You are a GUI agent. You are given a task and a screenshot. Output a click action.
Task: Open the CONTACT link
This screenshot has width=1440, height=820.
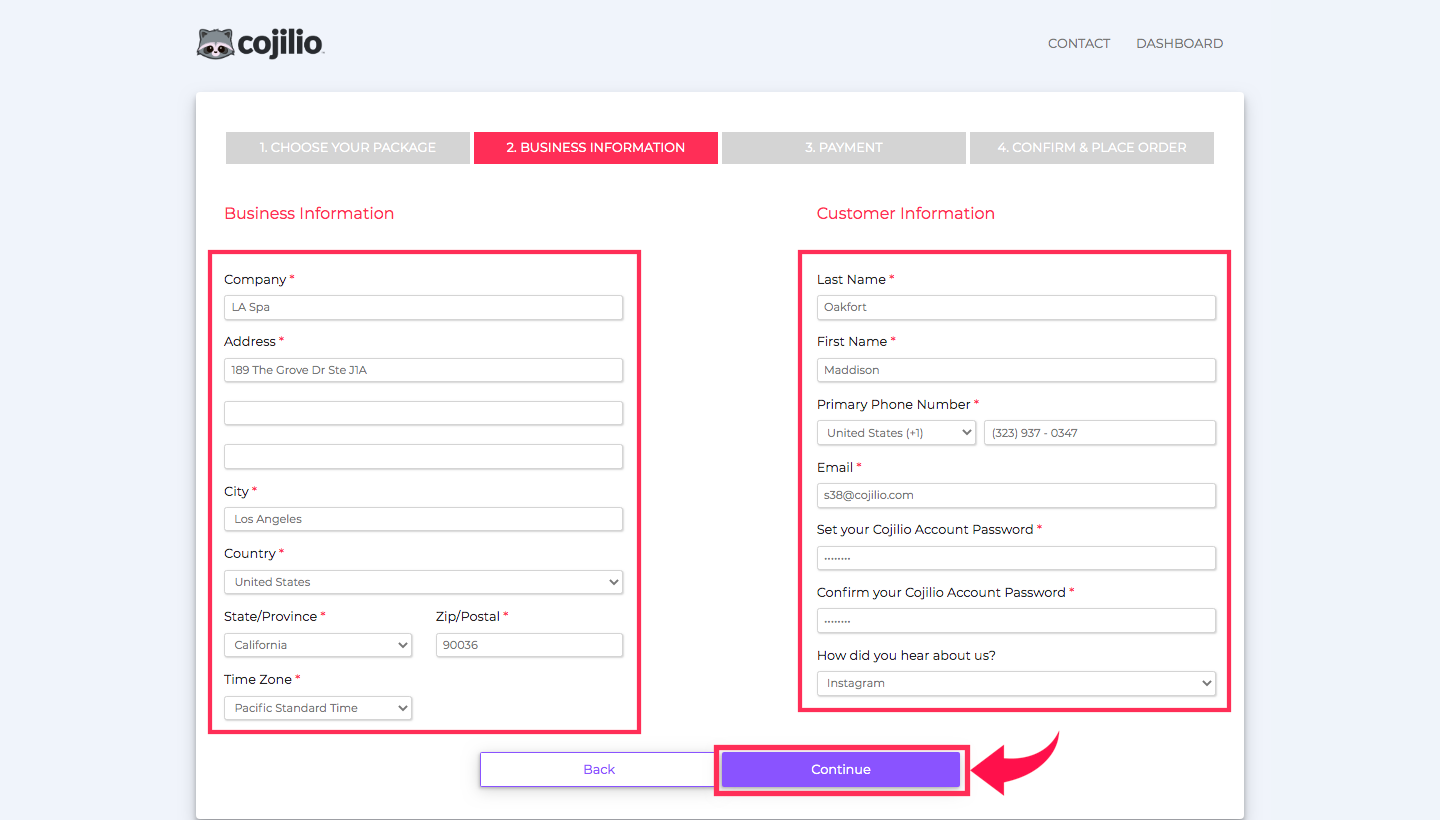click(1078, 43)
